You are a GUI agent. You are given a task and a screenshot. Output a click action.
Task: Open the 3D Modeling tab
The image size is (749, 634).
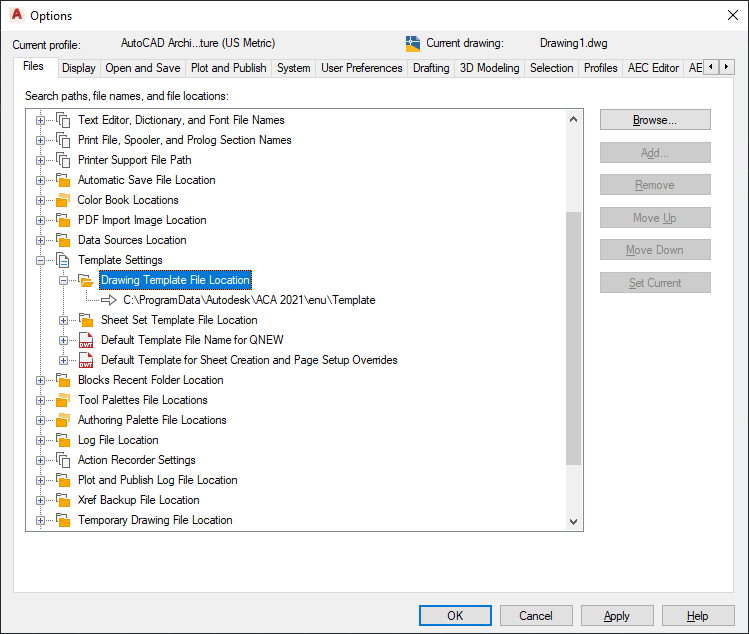pos(490,68)
